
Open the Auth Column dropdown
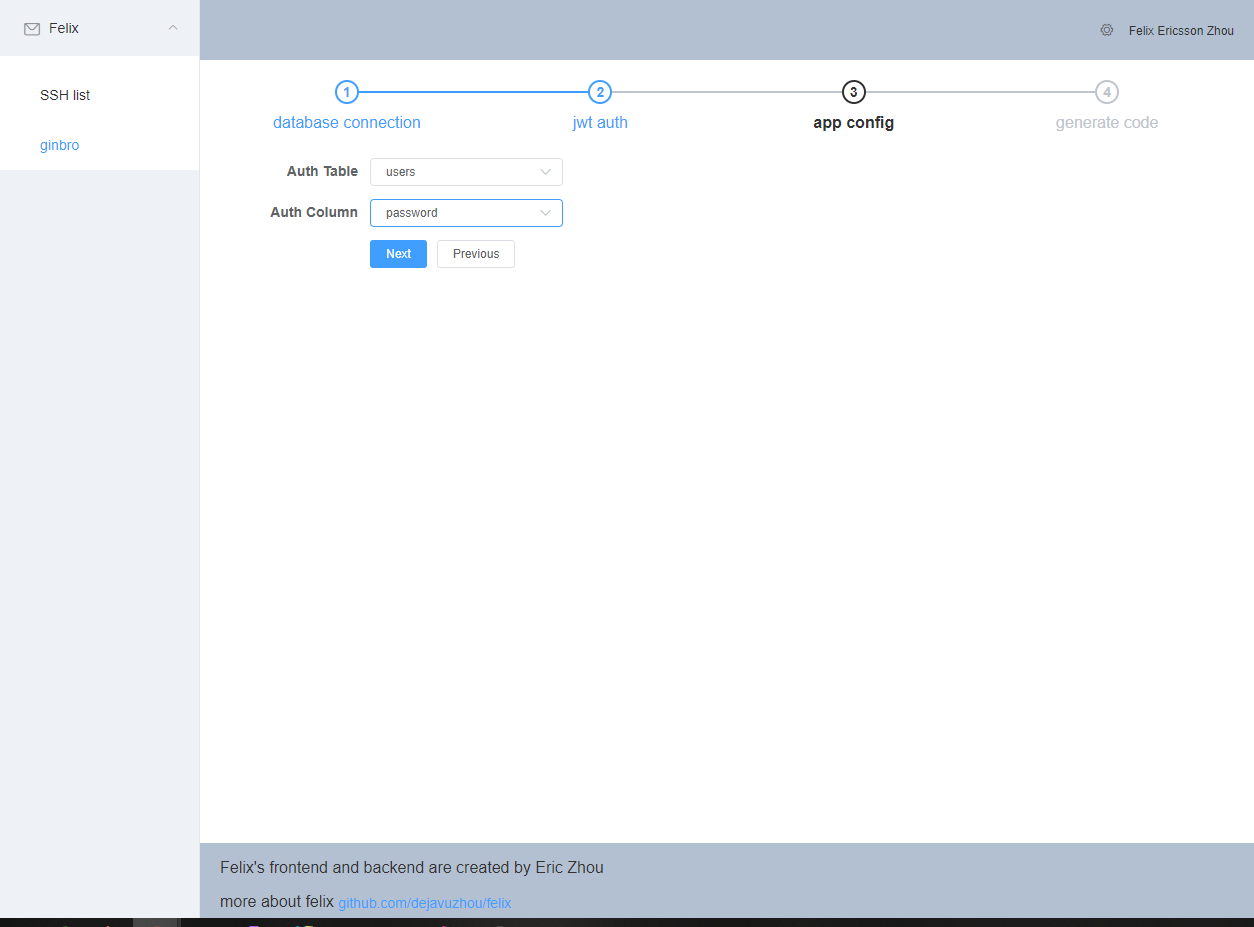click(466, 213)
